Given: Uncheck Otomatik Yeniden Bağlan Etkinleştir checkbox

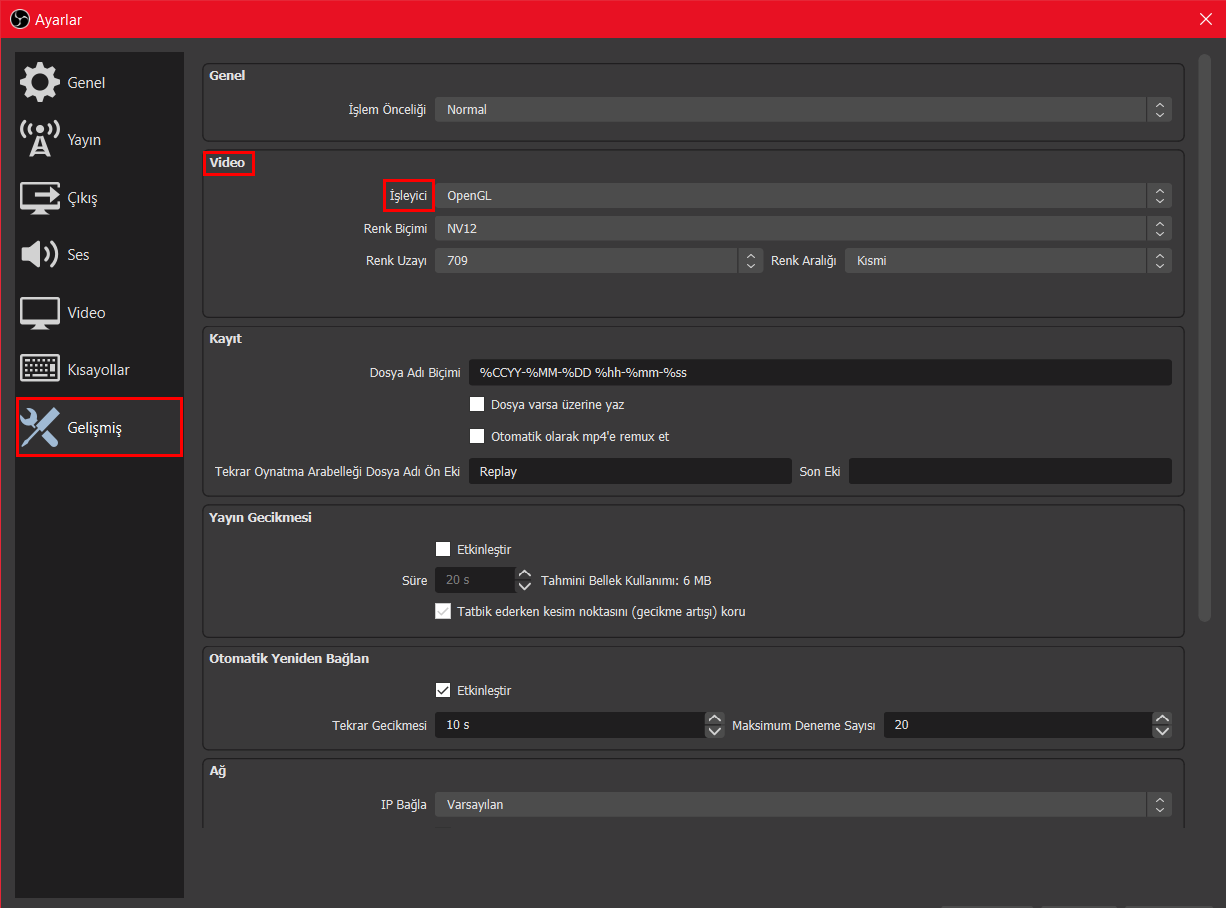Looking at the screenshot, I should 443,690.
